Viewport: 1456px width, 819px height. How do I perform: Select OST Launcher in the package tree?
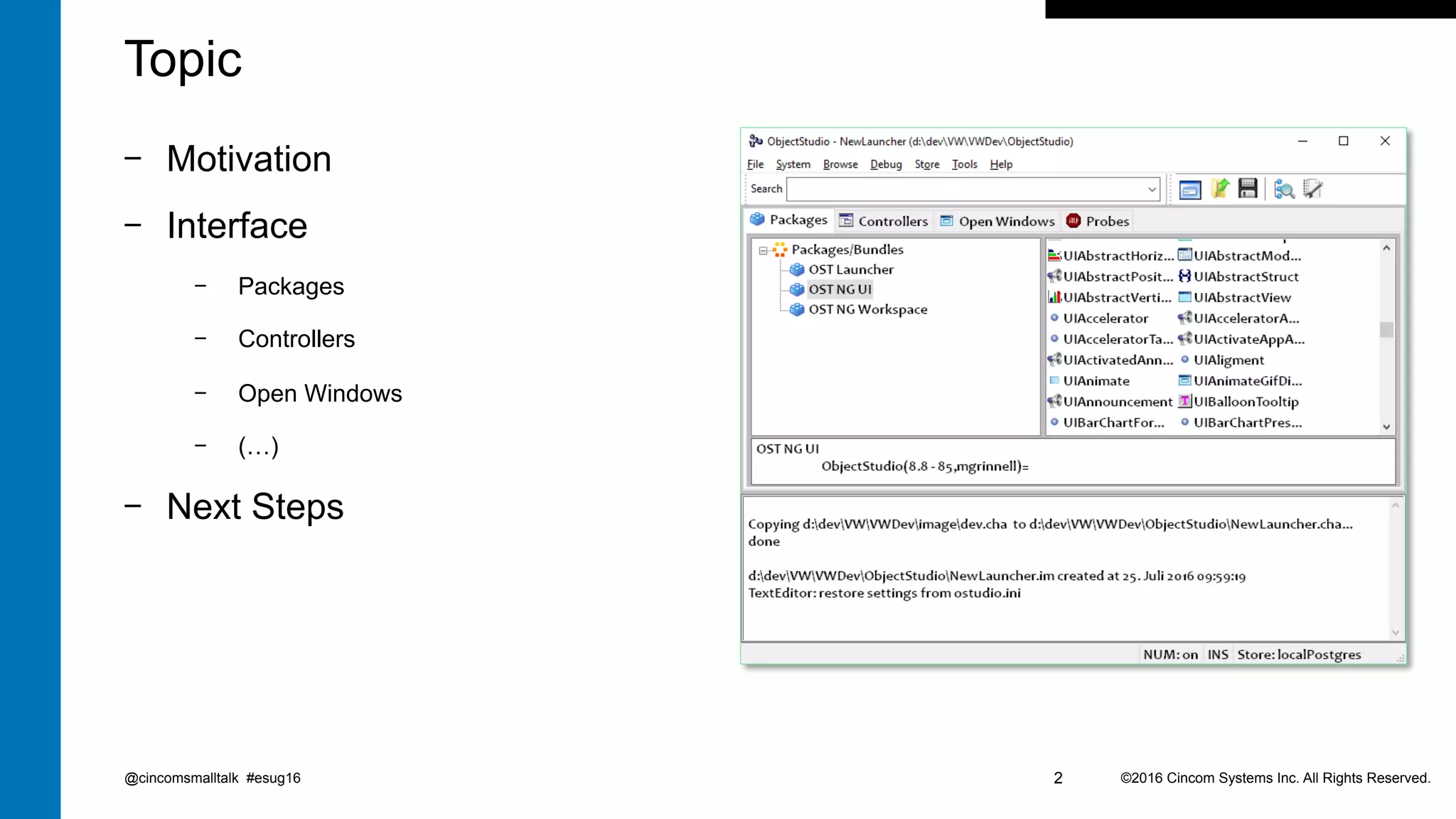click(850, 269)
